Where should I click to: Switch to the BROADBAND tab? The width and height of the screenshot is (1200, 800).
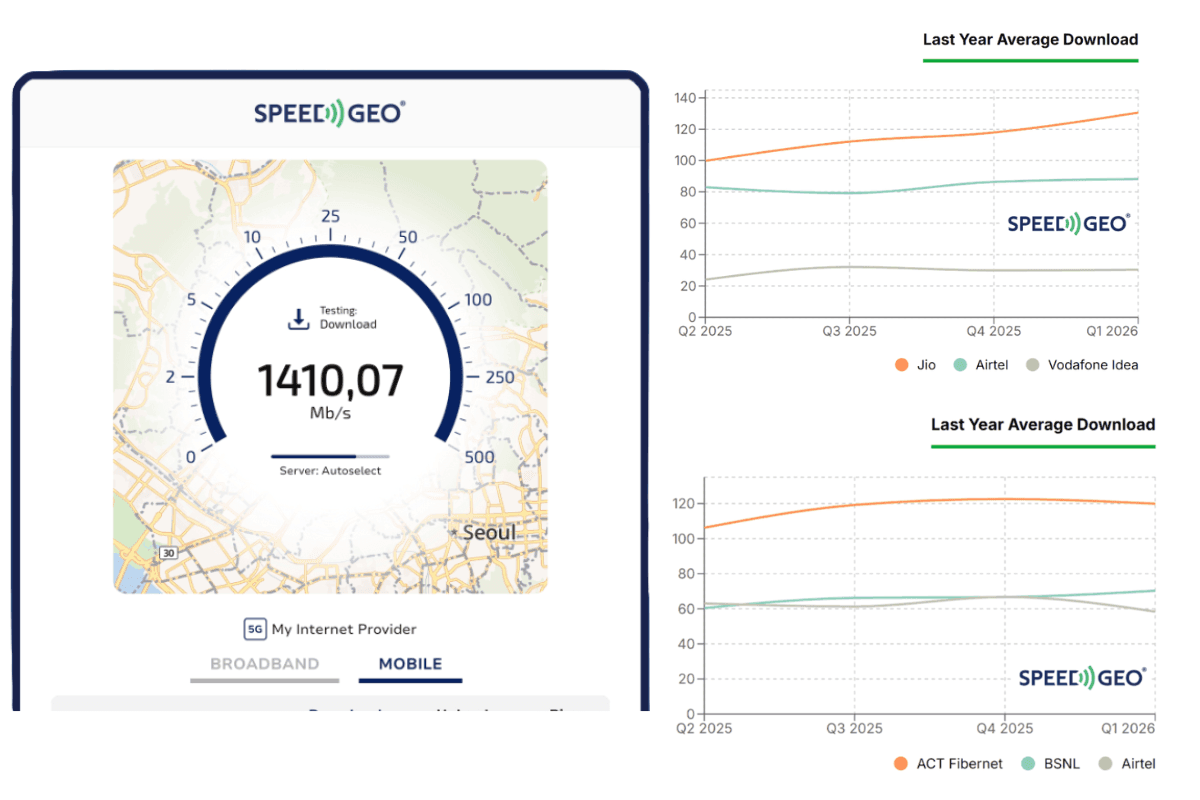263,663
